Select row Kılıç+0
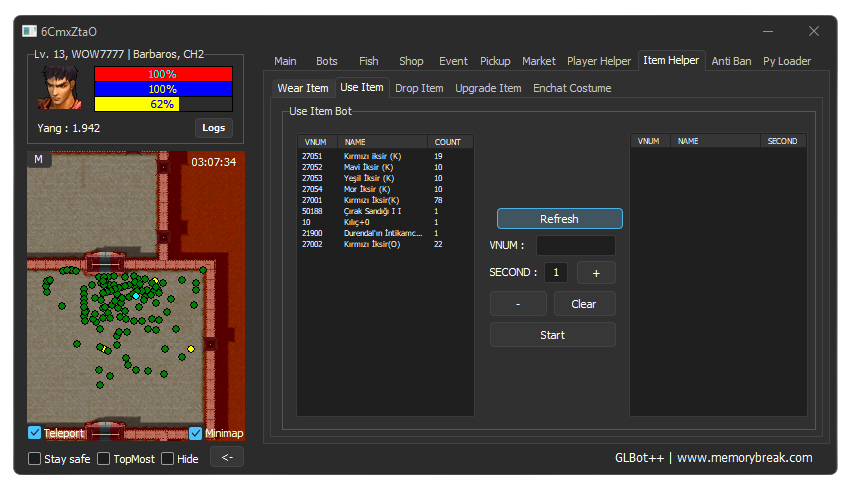Screen dimensions: 849x490 (385, 222)
